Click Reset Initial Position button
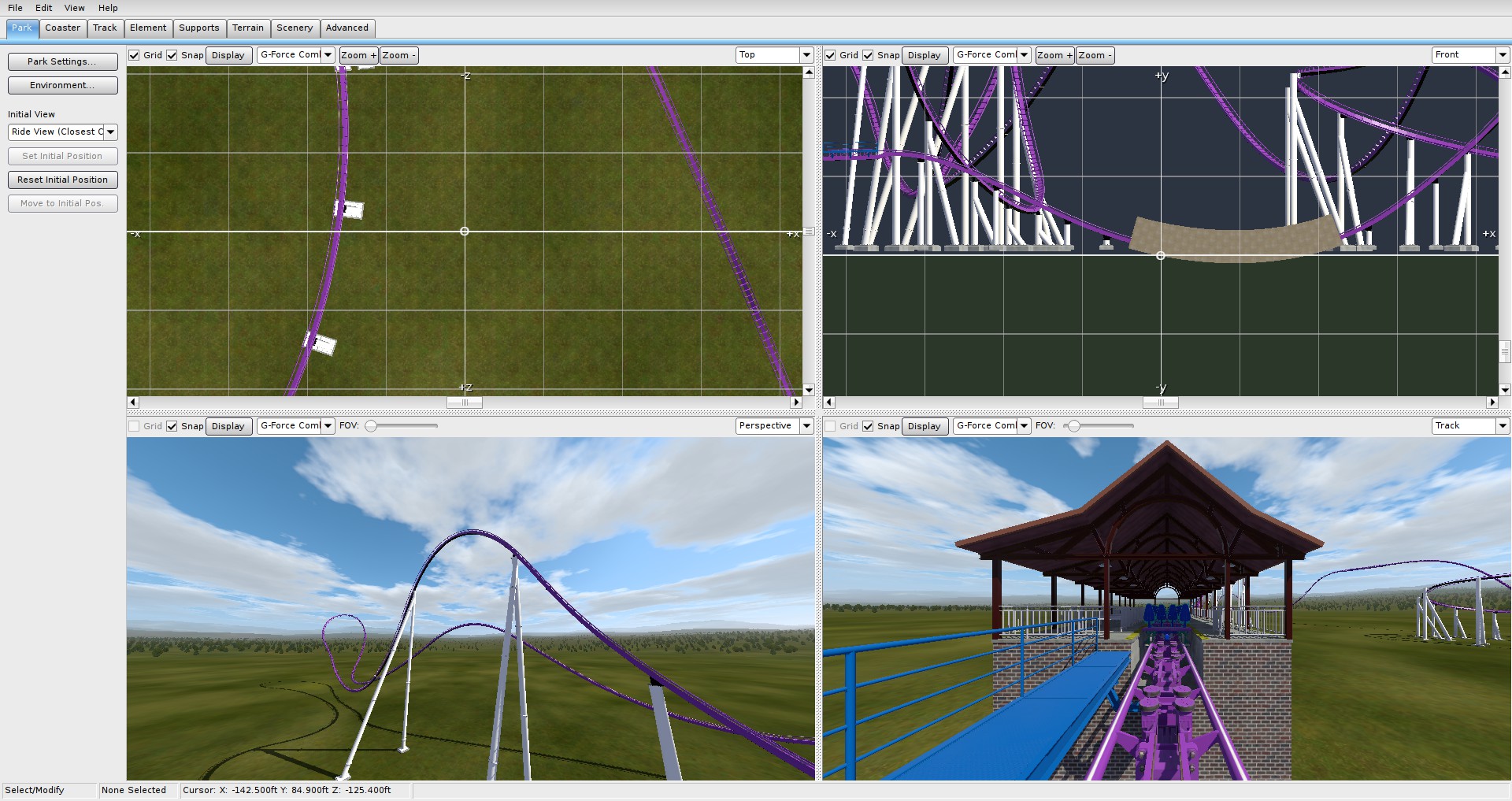 point(63,180)
